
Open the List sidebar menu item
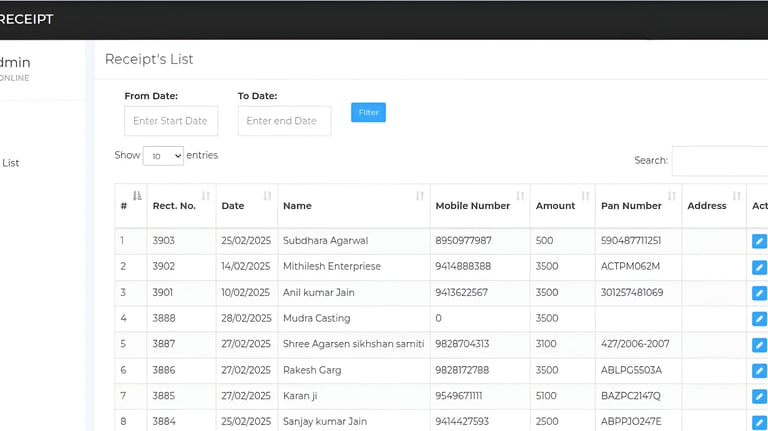click(x=10, y=163)
